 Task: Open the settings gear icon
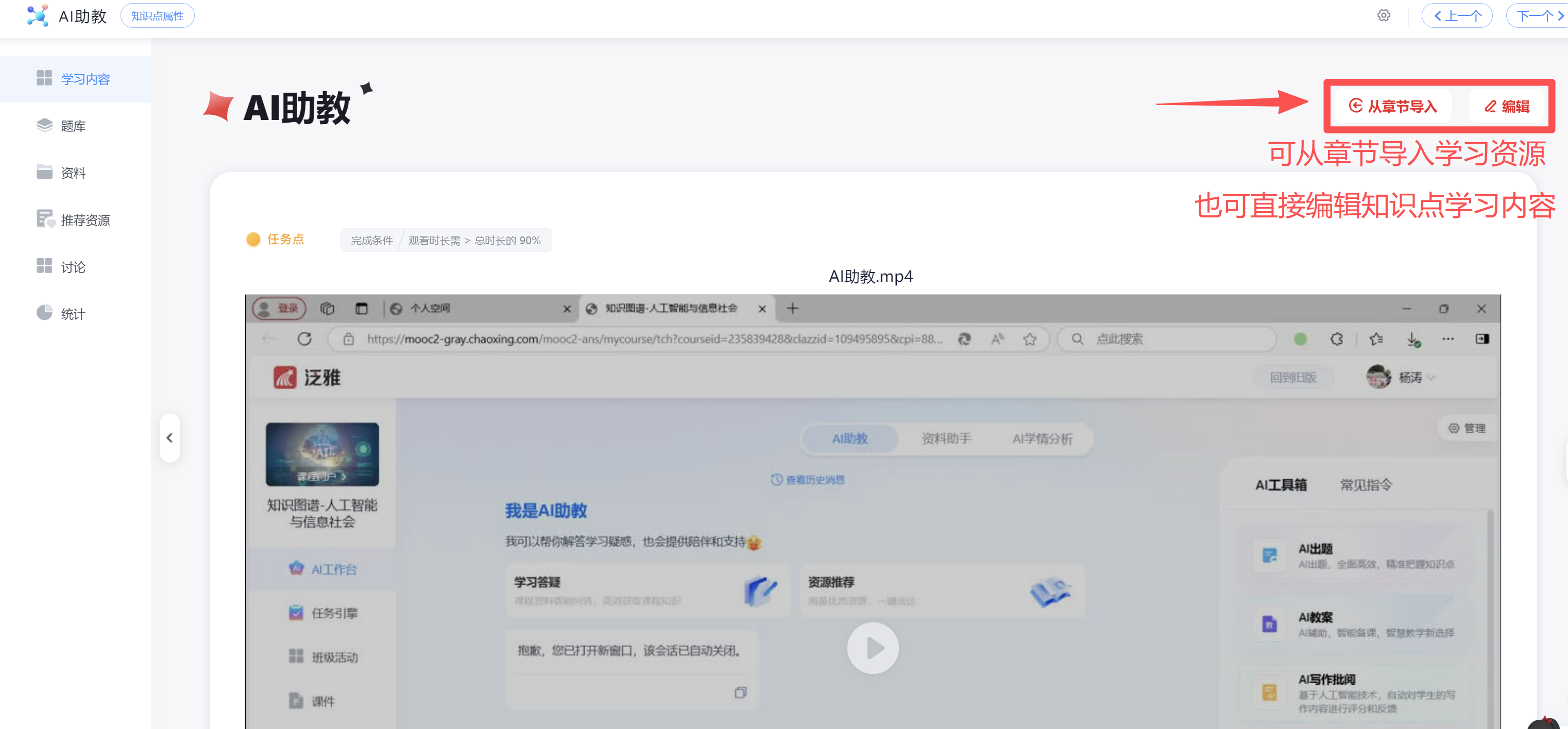(1384, 16)
